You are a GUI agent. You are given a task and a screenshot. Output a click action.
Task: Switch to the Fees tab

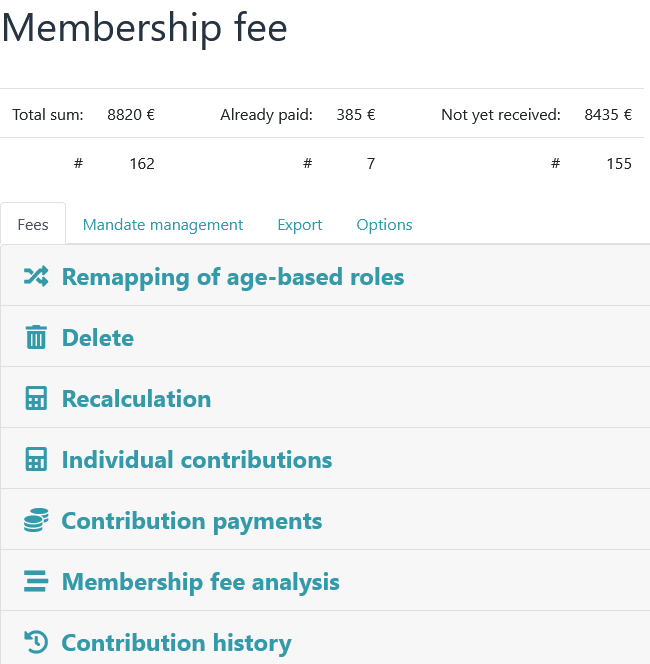pyautogui.click(x=33, y=224)
